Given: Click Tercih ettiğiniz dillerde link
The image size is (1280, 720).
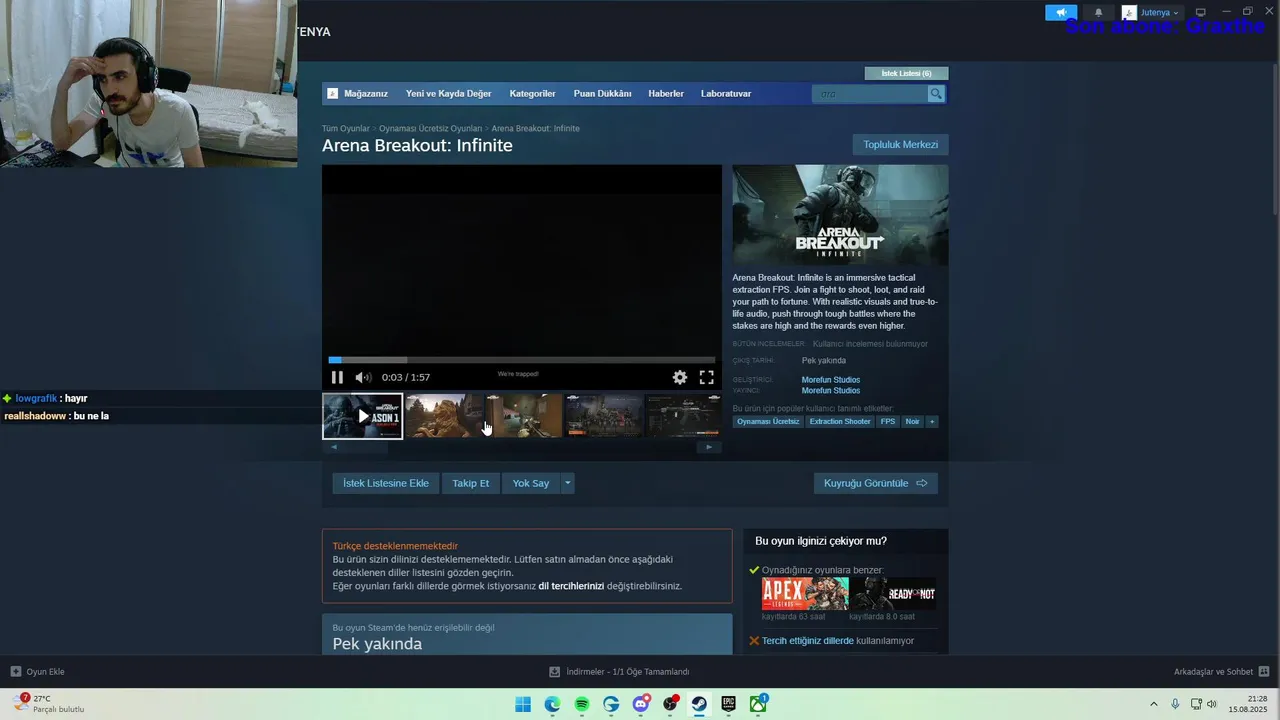Looking at the screenshot, I should (x=807, y=641).
